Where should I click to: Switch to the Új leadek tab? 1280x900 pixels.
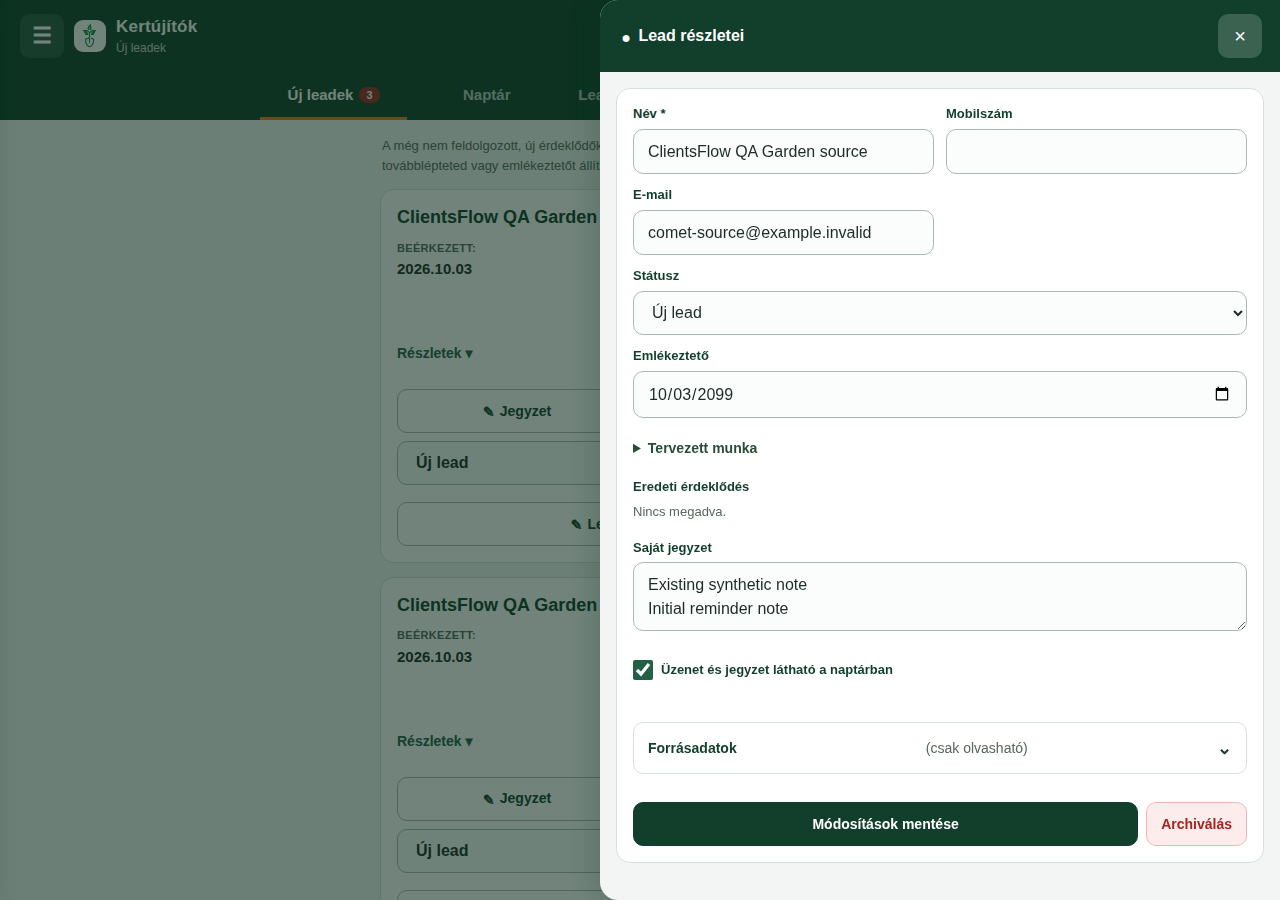(x=333, y=95)
